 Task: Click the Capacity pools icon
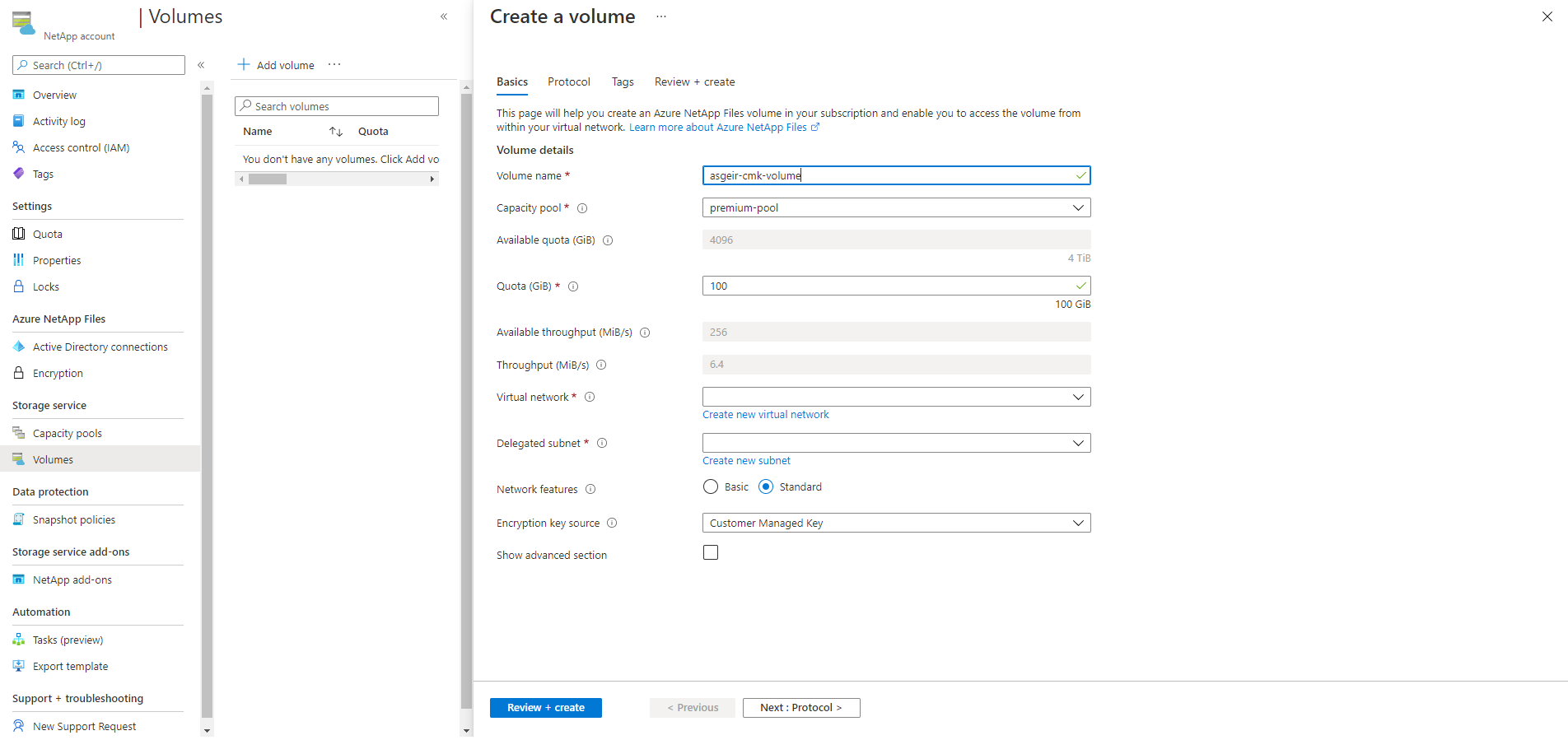pyautogui.click(x=19, y=433)
